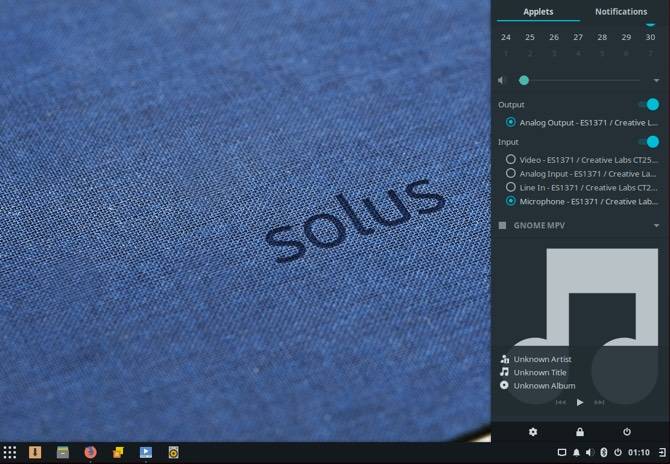670x464 pixels.
Task: Select Line In as the input device
Action: (511, 187)
